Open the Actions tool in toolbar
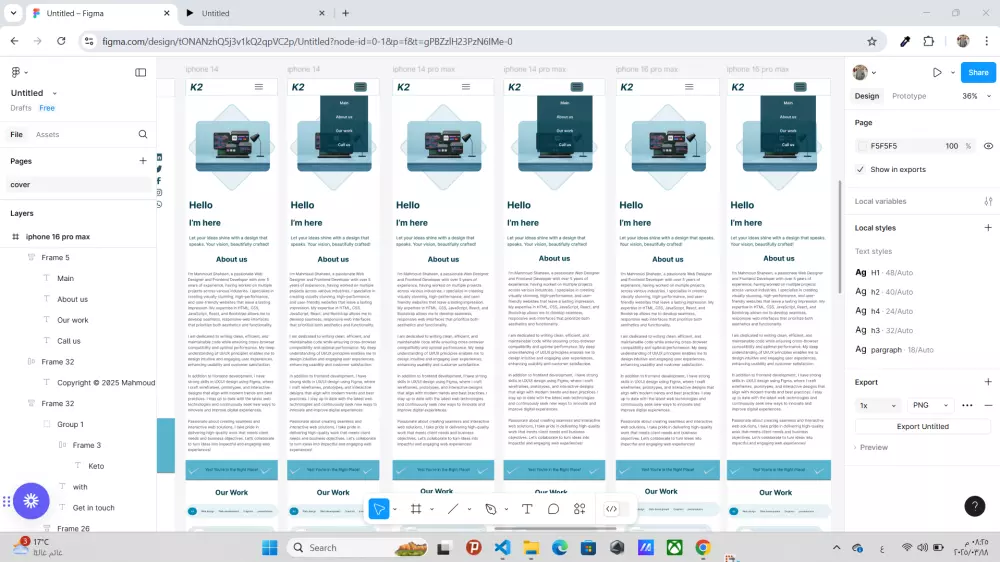1000x562 pixels. pyautogui.click(x=579, y=509)
